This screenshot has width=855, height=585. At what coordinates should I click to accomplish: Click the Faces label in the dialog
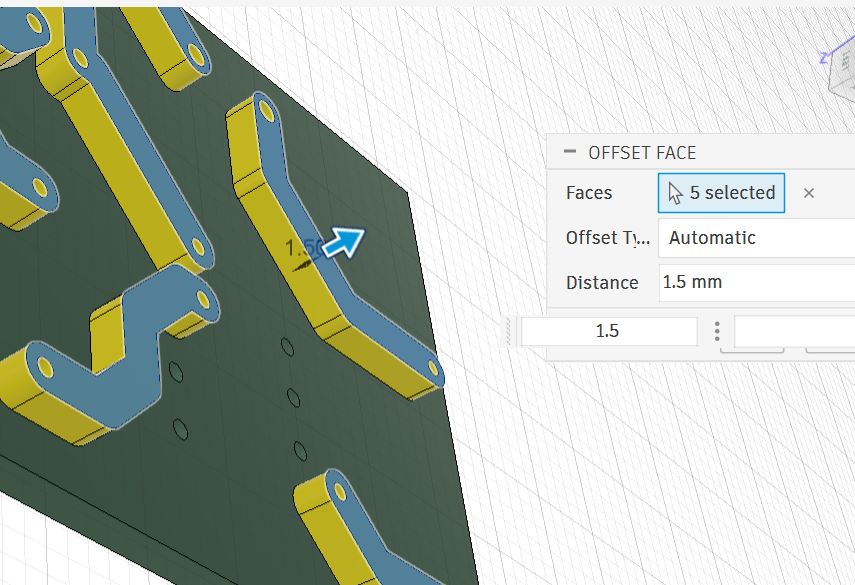pyautogui.click(x=589, y=193)
